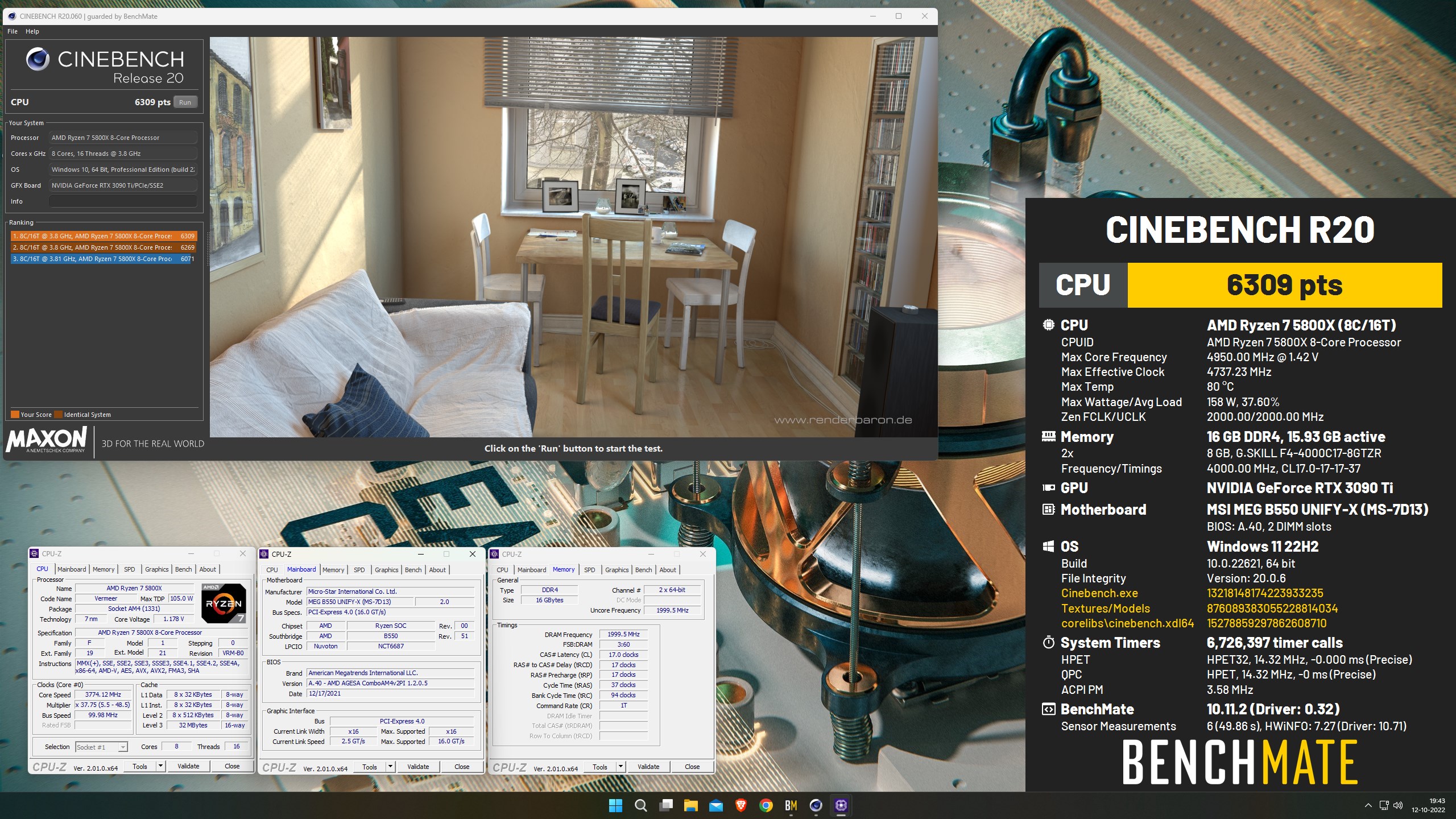This screenshot has width=1456, height=819.
Task: Open taskbar Search magnifier icon
Action: (x=640, y=805)
